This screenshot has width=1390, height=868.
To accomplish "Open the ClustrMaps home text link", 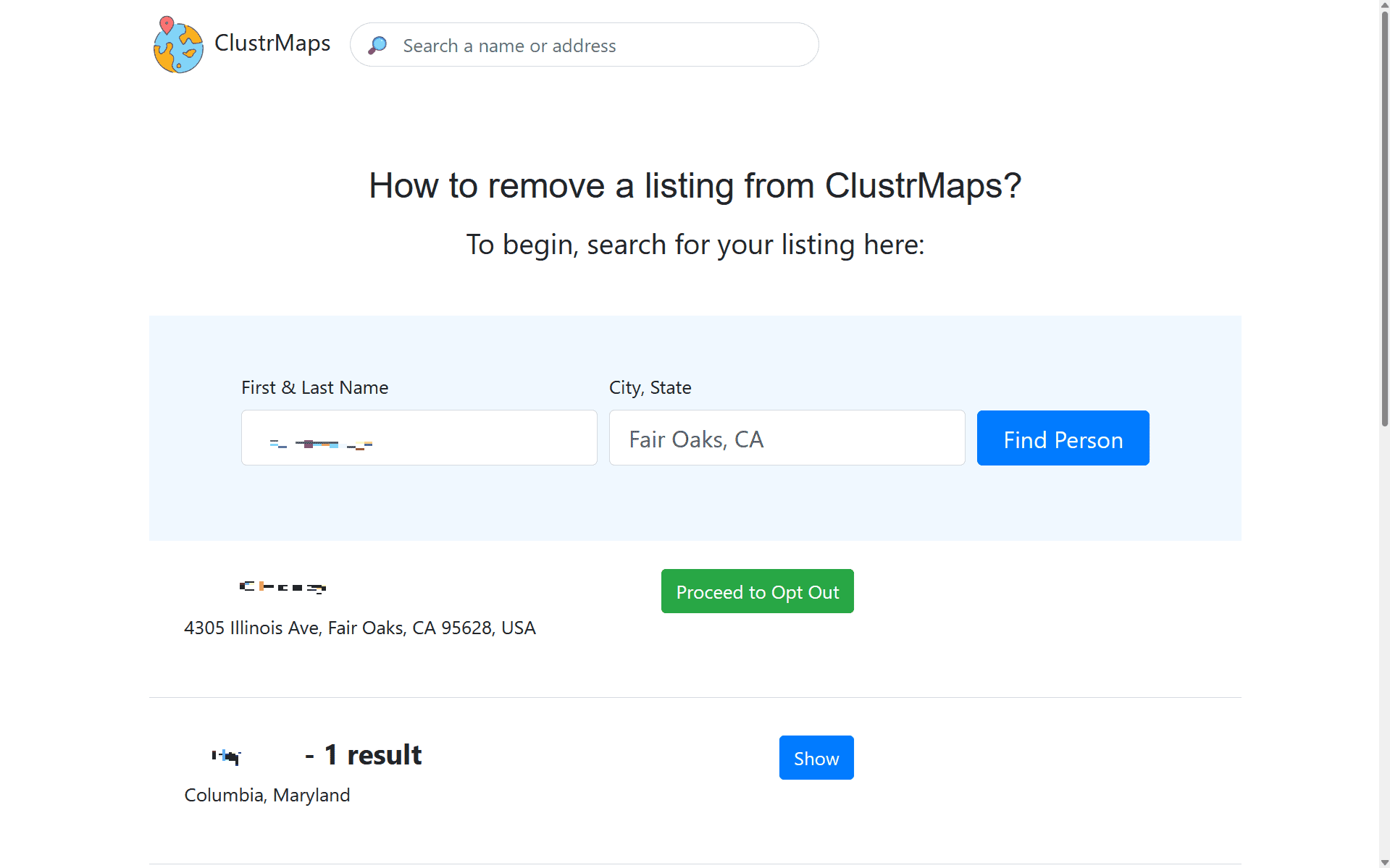I will point(272,43).
